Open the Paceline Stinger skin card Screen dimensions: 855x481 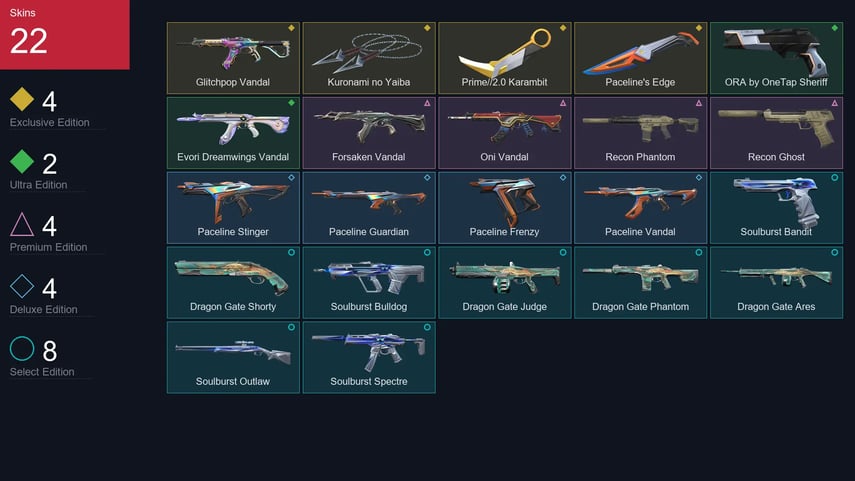233,207
